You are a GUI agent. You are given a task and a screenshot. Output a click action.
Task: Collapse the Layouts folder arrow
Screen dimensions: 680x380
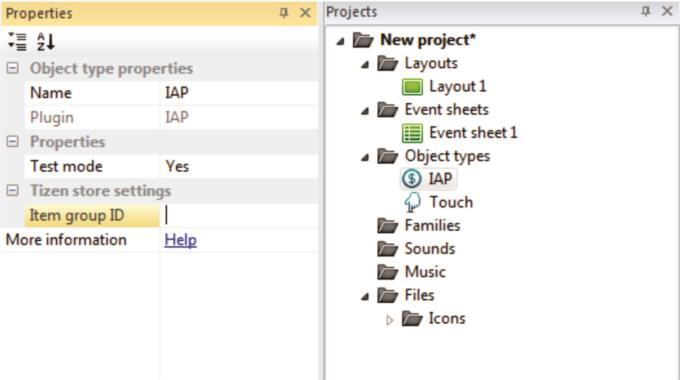click(x=365, y=65)
